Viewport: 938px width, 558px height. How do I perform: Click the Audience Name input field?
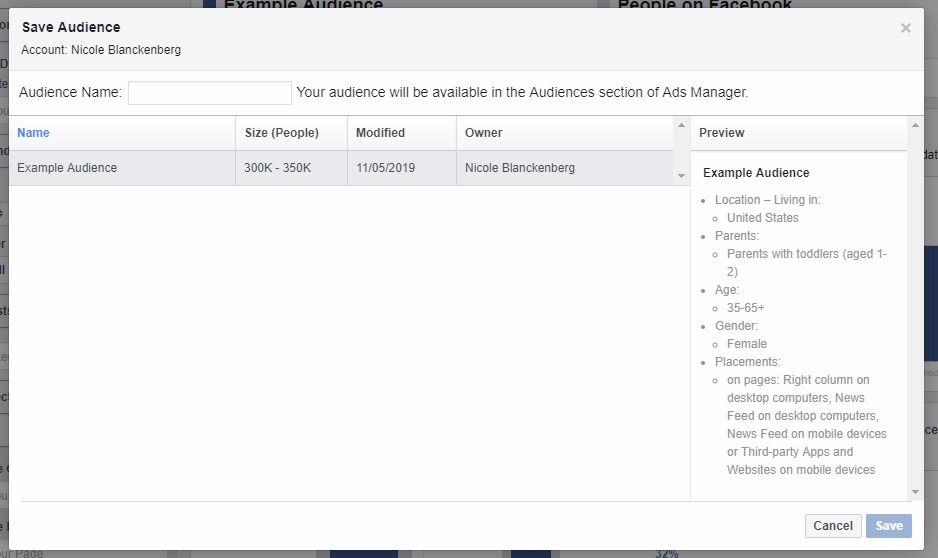click(210, 93)
